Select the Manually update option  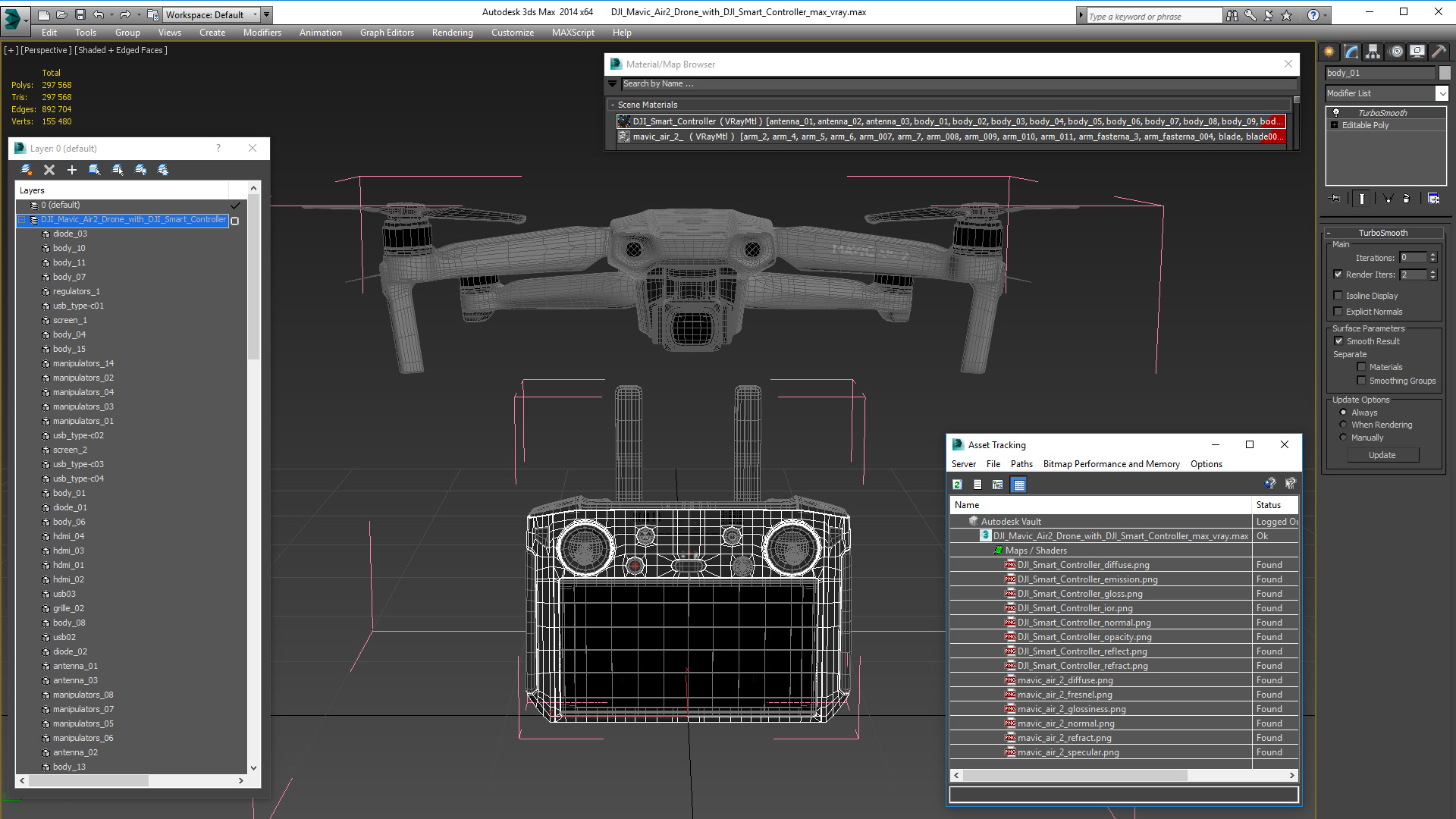point(1343,438)
